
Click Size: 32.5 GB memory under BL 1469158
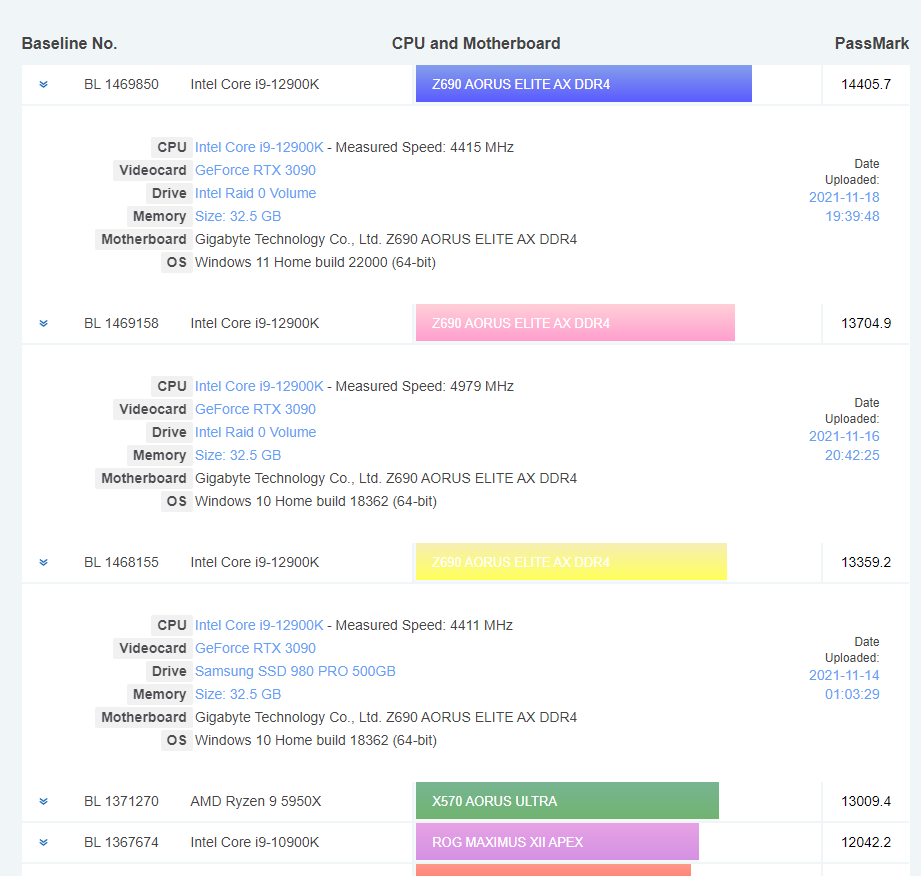coord(238,455)
